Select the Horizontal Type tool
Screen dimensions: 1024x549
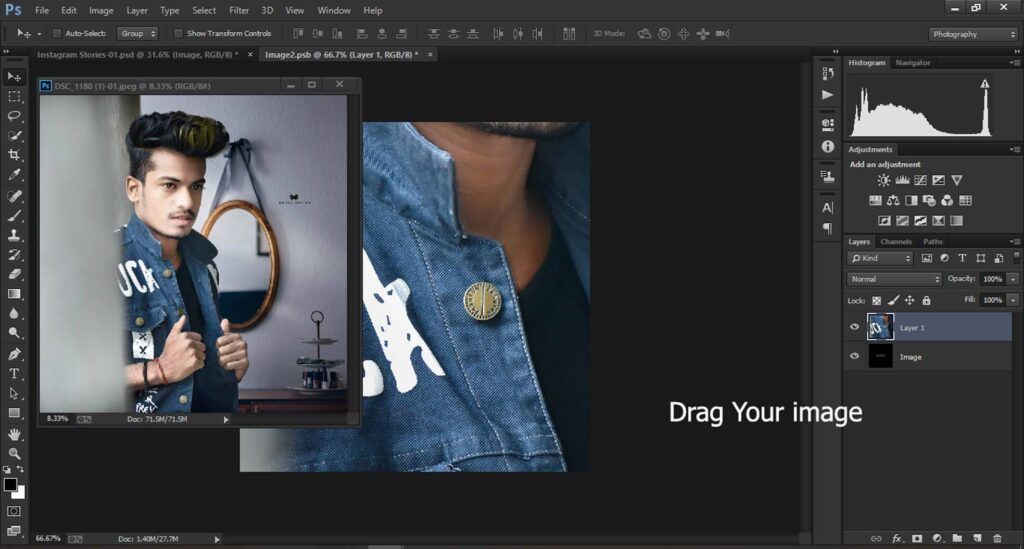tap(14, 374)
